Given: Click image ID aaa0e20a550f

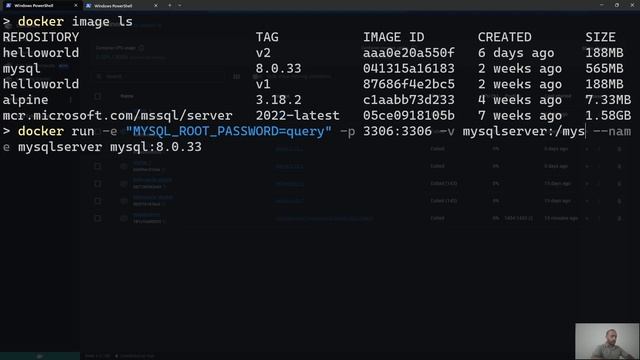Looking at the screenshot, I should coord(409,53).
